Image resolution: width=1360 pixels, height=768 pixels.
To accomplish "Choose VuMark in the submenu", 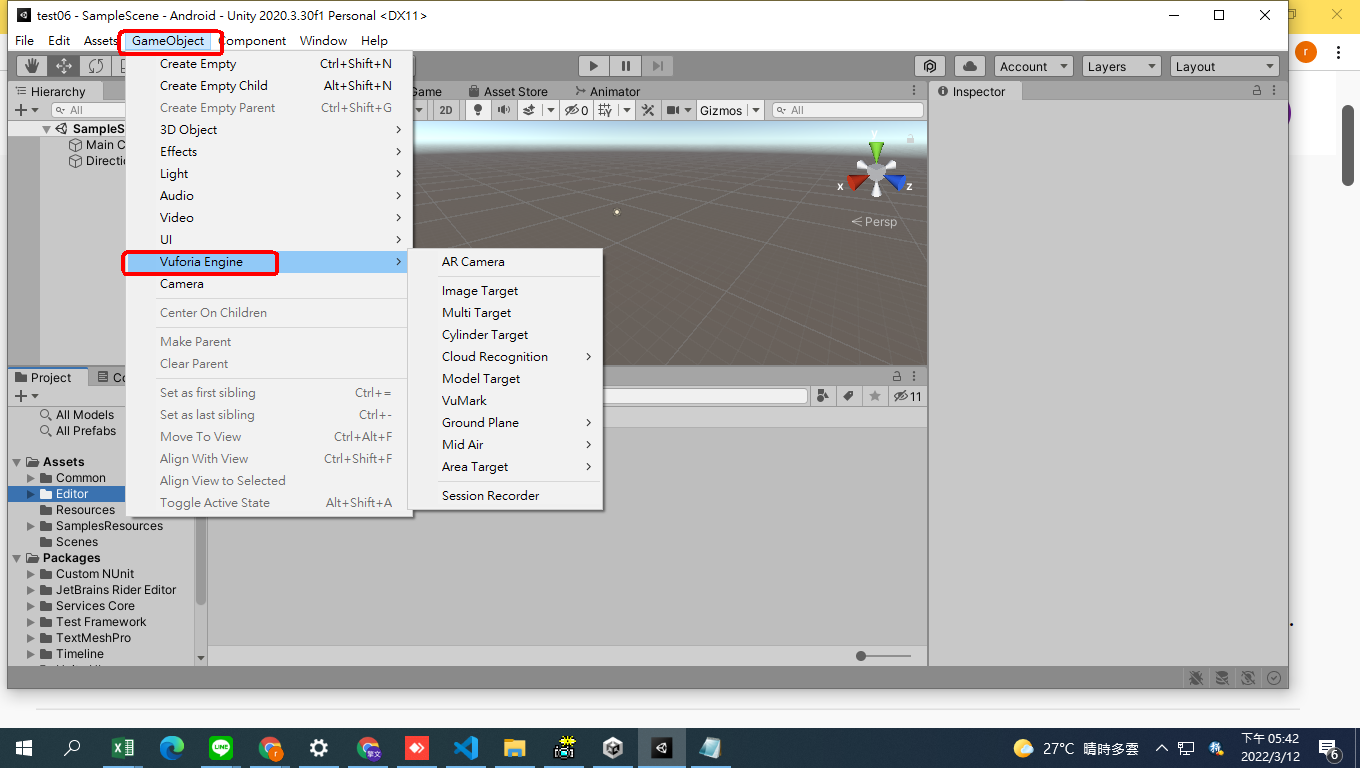I will (505, 401).
